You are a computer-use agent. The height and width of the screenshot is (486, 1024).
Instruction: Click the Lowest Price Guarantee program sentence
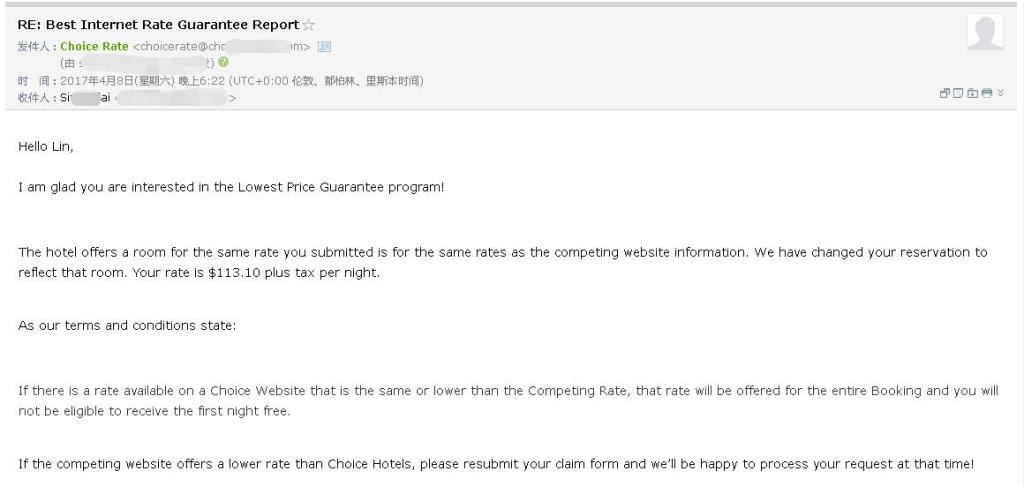[231, 187]
